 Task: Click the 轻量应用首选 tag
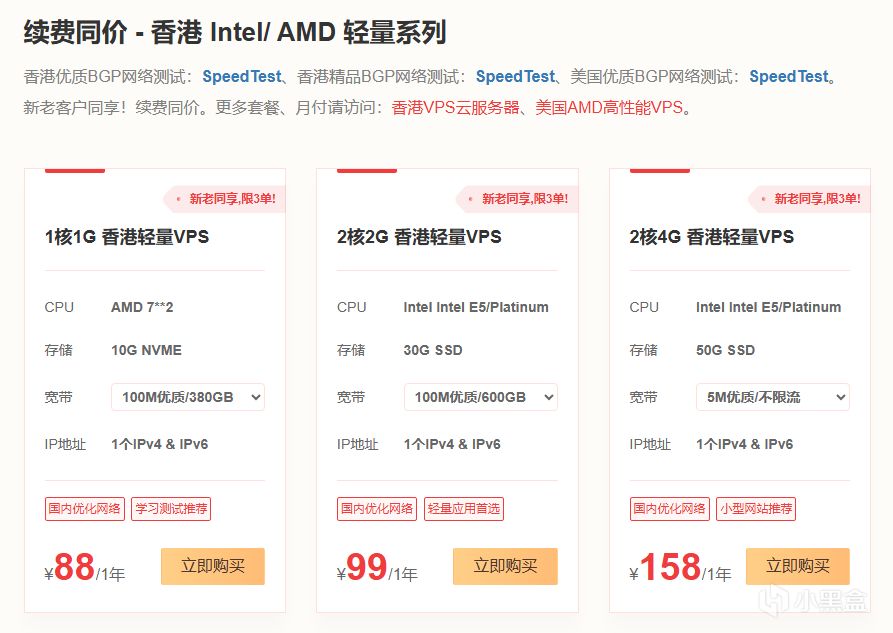(463, 509)
